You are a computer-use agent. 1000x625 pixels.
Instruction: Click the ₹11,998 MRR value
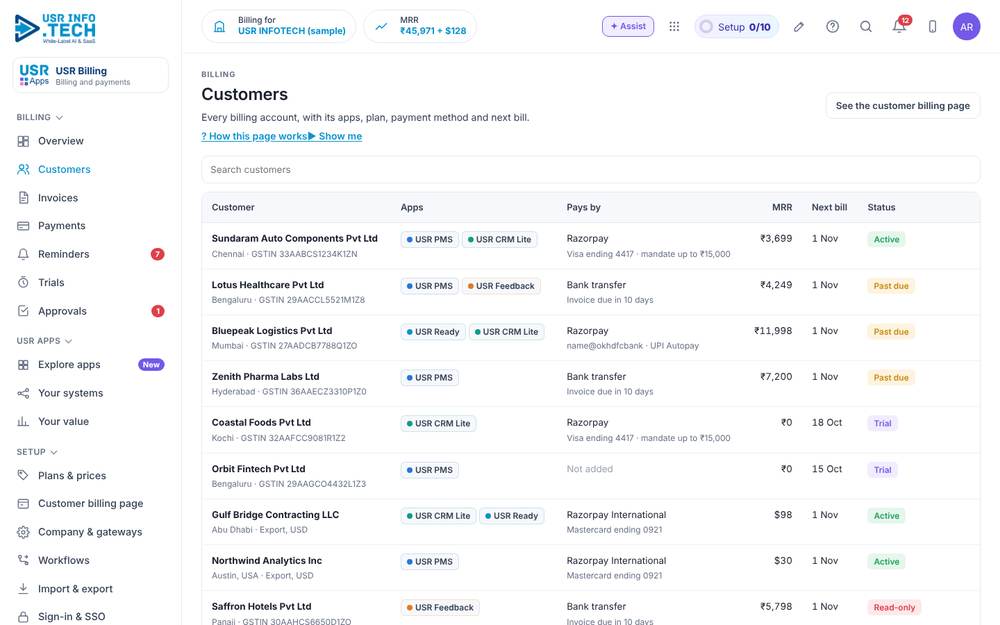(773, 330)
